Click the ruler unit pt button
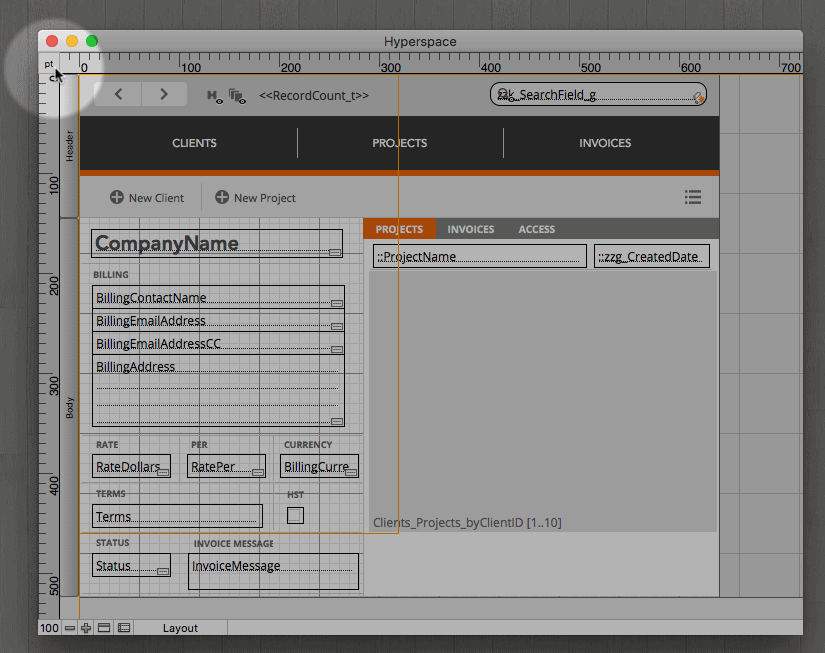 pyautogui.click(x=49, y=64)
